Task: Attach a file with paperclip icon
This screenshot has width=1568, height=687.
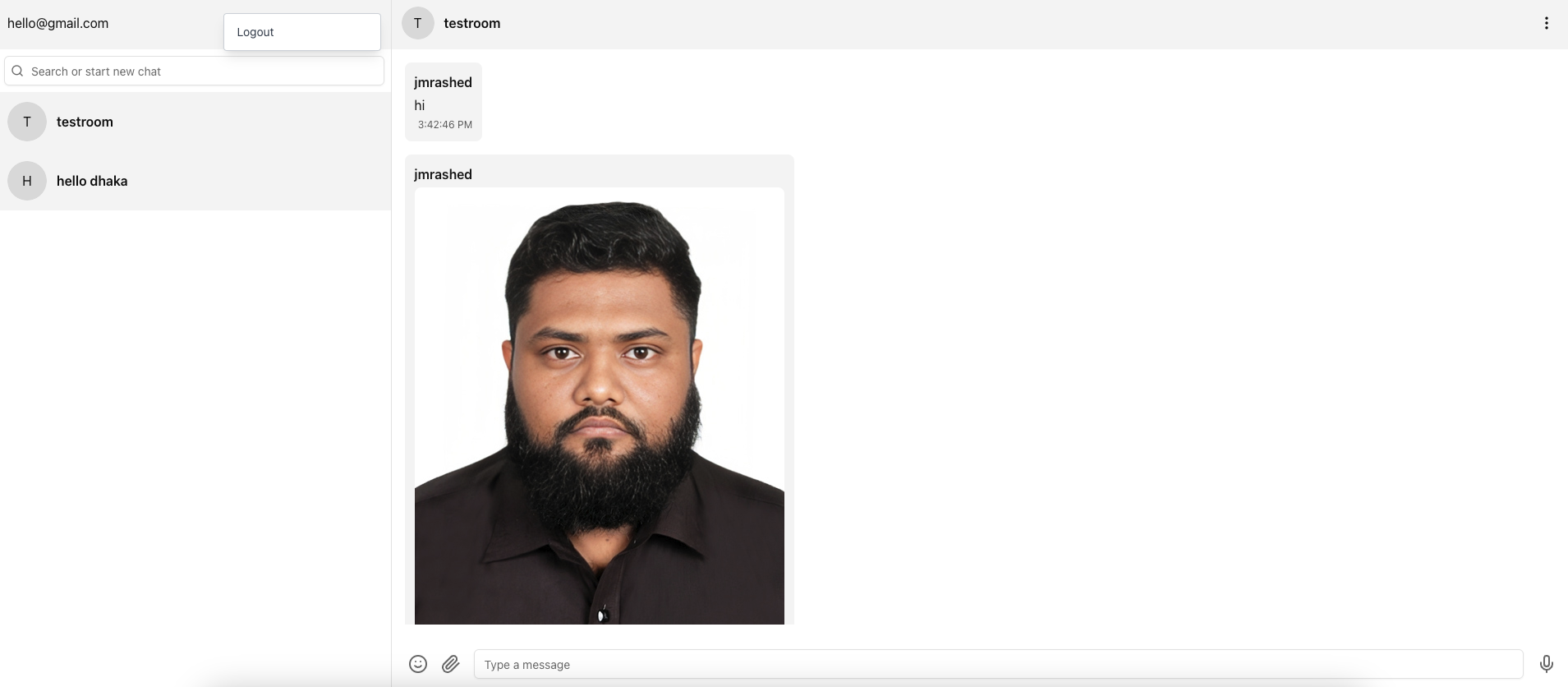Action: pyautogui.click(x=451, y=664)
